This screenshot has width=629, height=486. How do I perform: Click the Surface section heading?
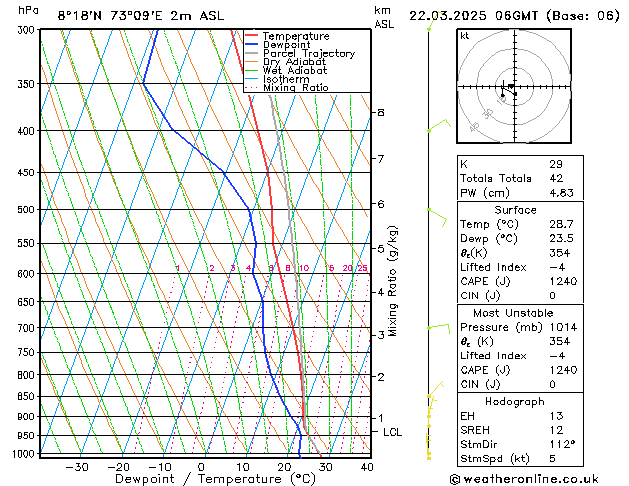click(515, 210)
